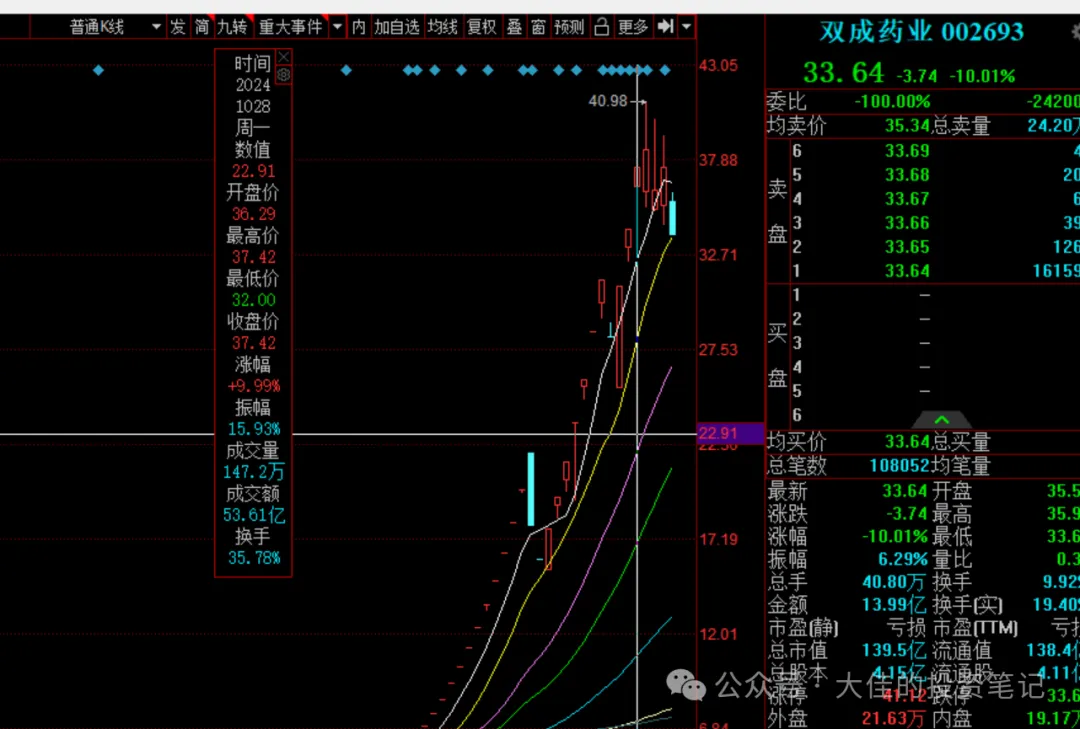Toggle 重大事件 major events markers
The width and height of the screenshot is (1080, 729).
tap(291, 27)
